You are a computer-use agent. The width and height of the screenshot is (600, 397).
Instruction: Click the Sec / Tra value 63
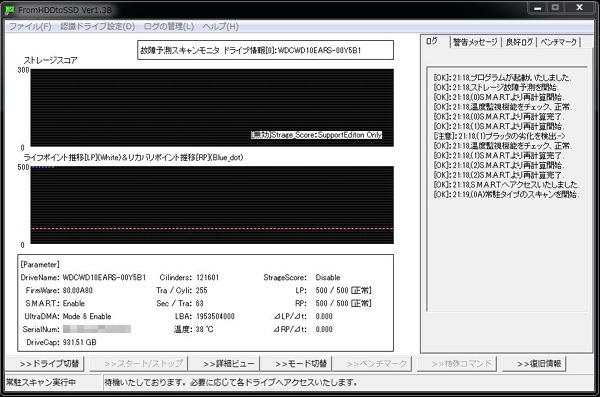tap(200, 304)
